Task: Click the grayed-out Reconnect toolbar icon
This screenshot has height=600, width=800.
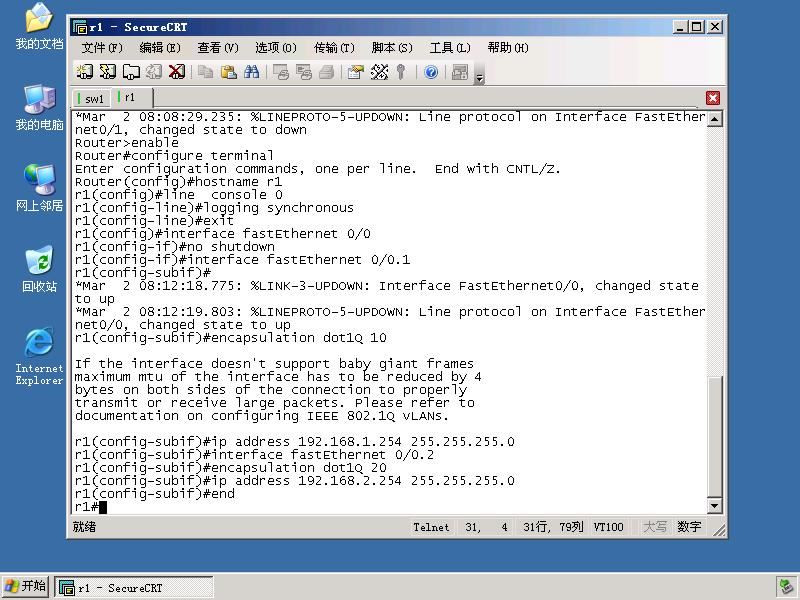Action: tap(154, 72)
